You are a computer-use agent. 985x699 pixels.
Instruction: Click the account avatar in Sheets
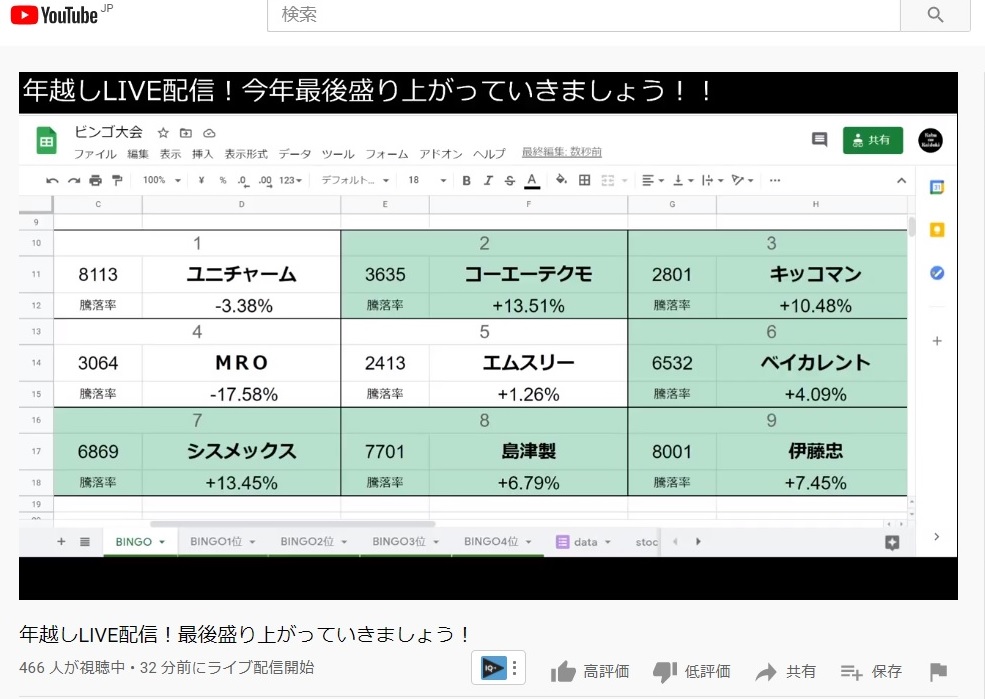click(930, 140)
